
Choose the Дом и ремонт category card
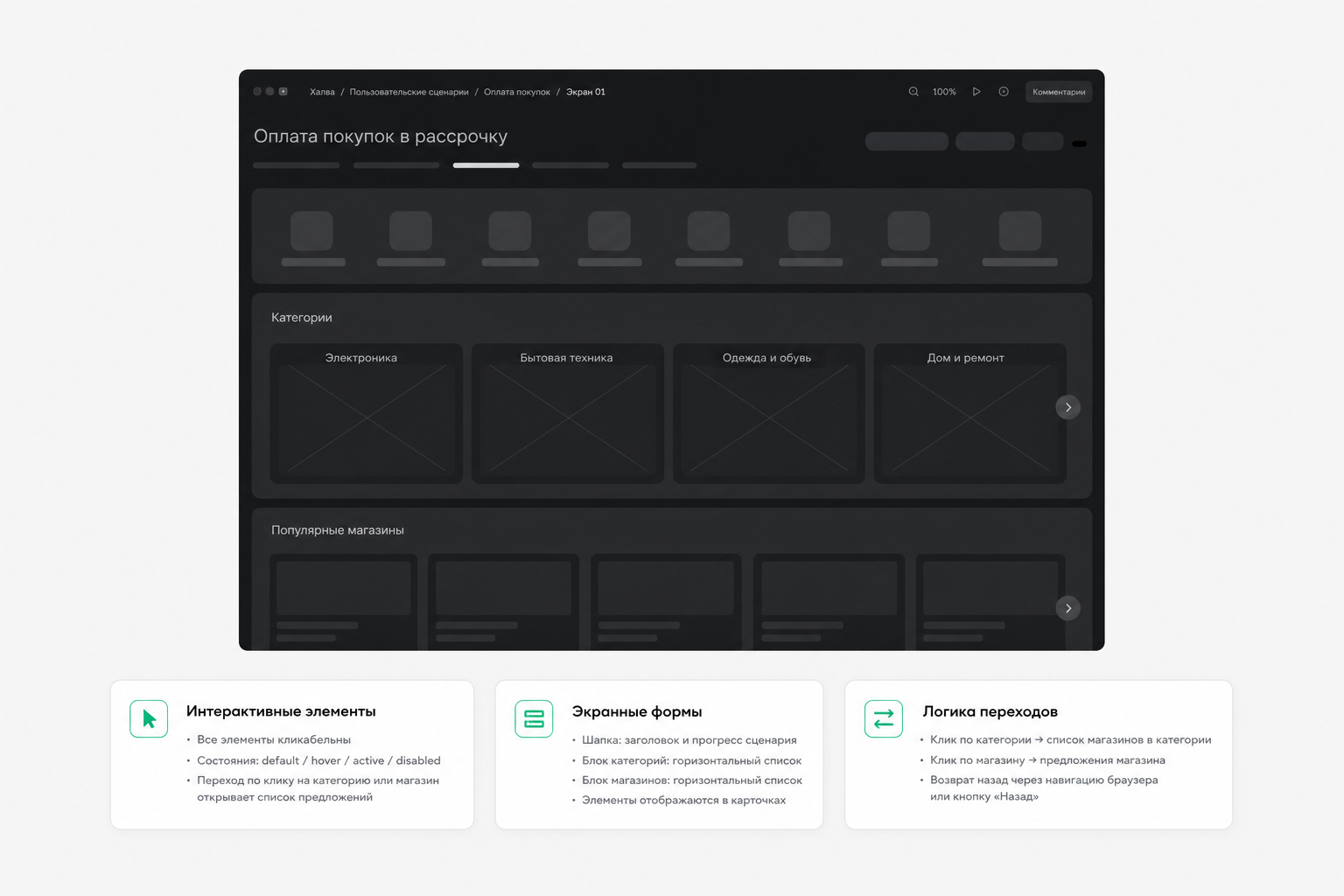(x=969, y=414)
